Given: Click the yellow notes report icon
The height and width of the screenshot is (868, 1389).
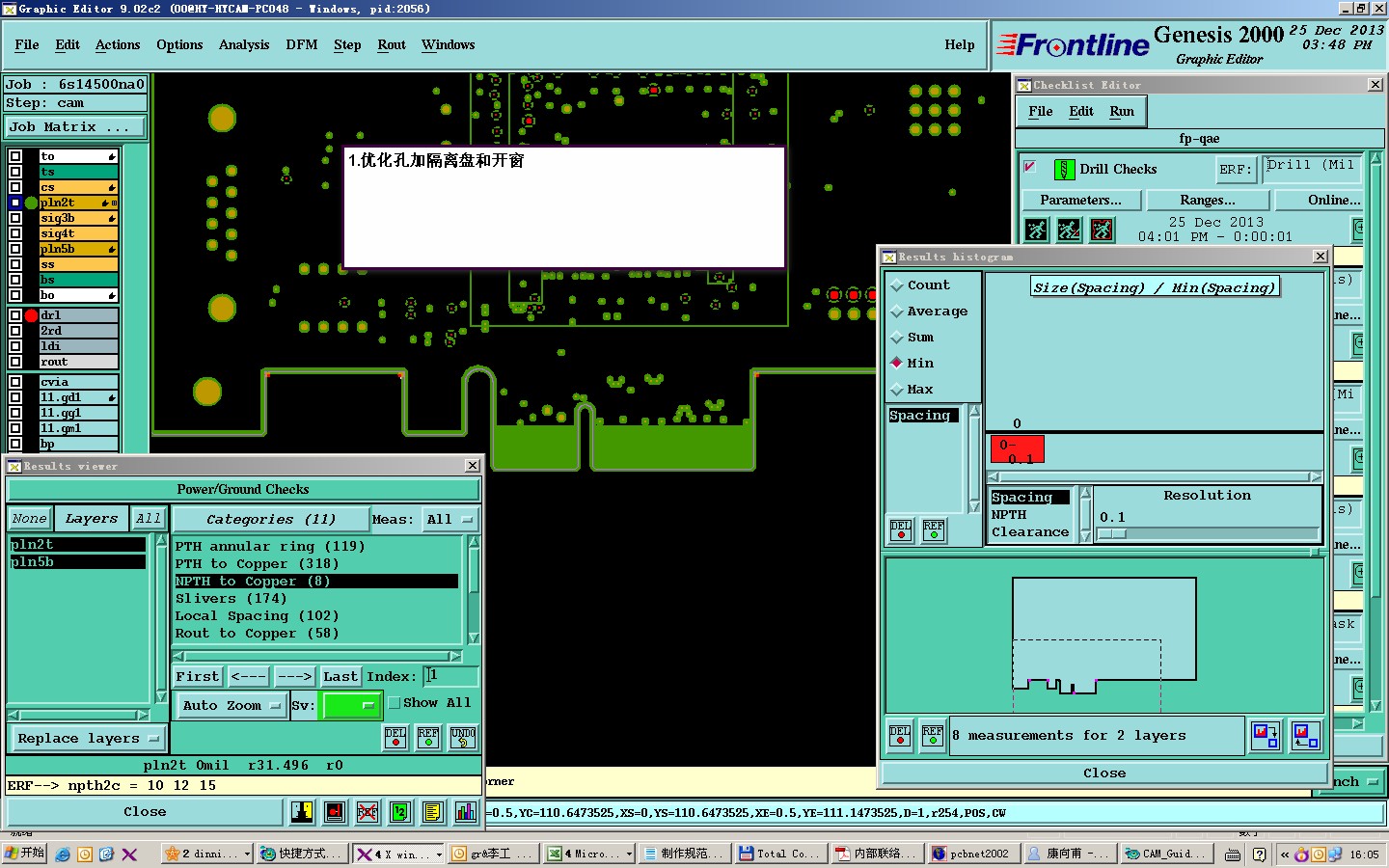Looking at the screenshot, I should click(x=433, y=812).
